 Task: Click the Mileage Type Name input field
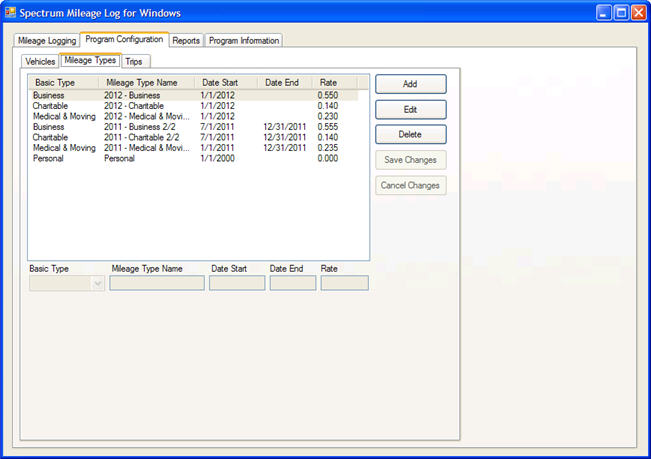(x=157, y=284)
